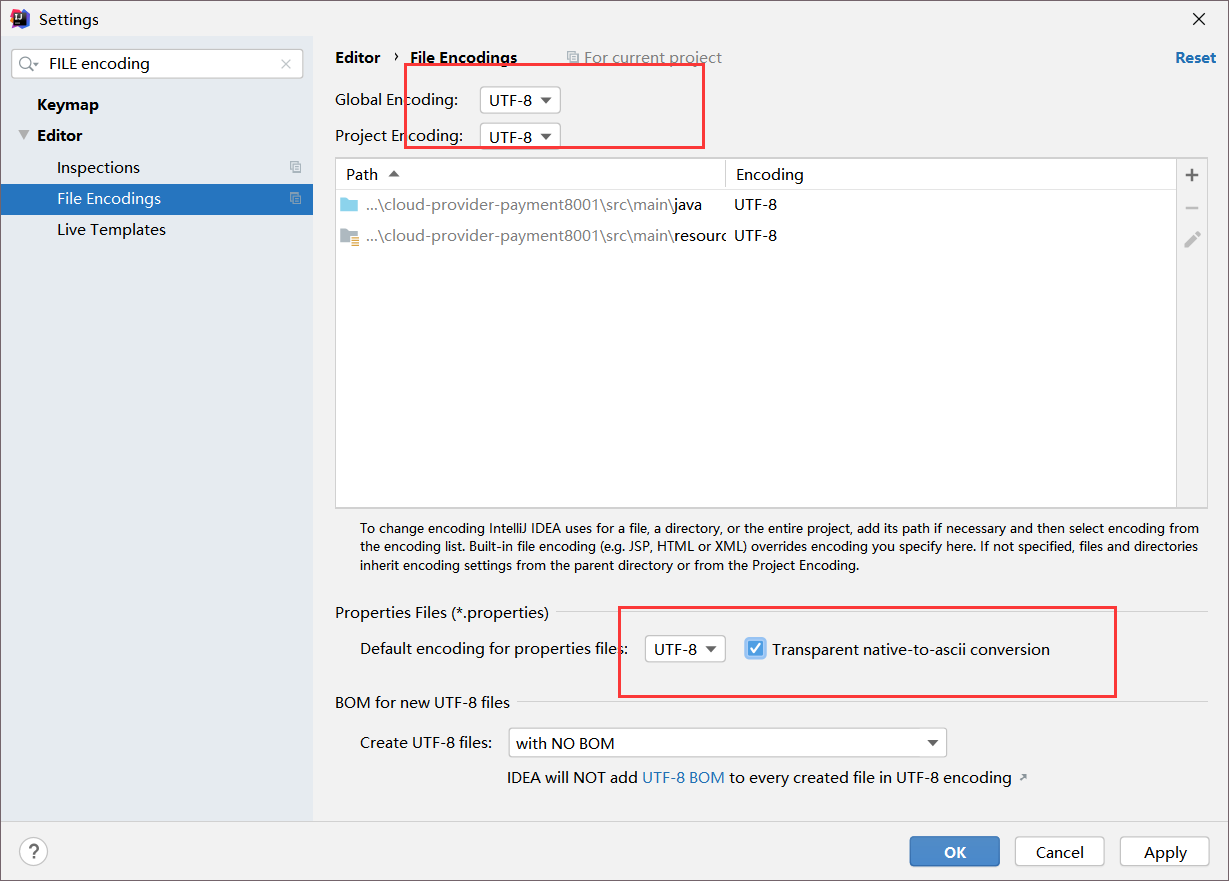Open the Create UTF-8 files dropdown

(727, 743)
